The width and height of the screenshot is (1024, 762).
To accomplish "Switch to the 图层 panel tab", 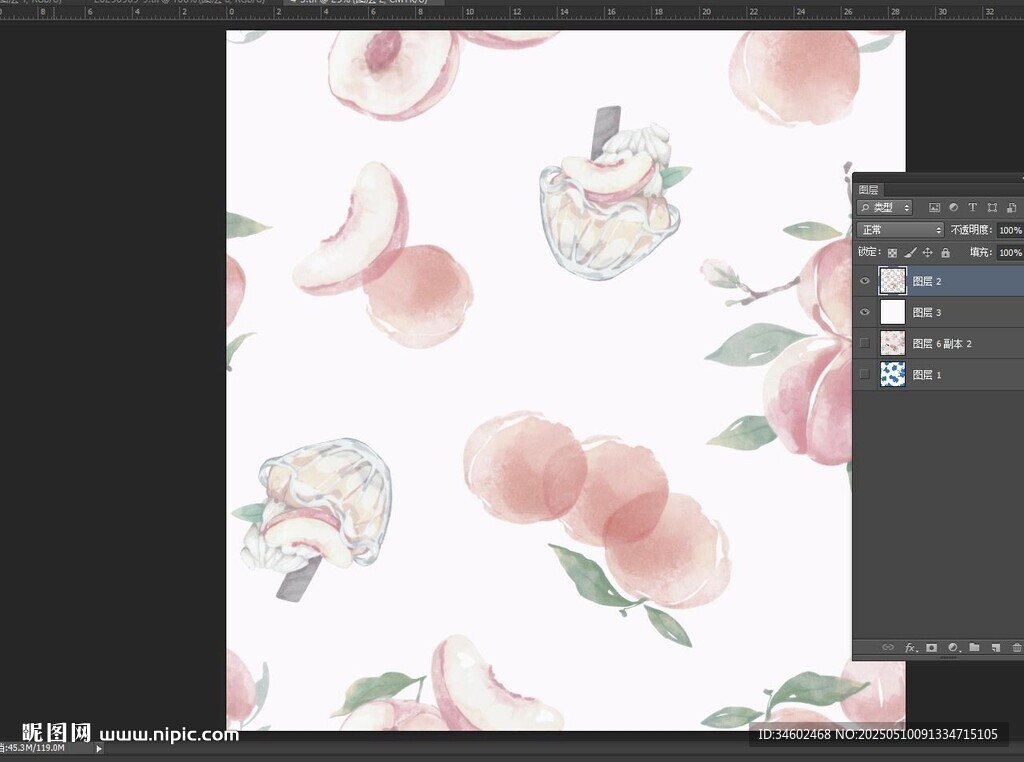I will click(869, 190).
